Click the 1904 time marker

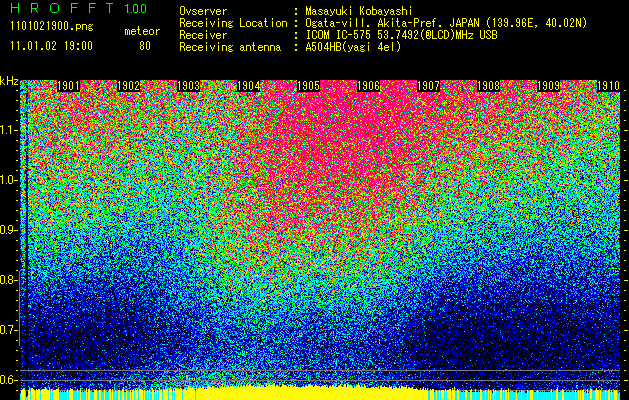[248, 86]
